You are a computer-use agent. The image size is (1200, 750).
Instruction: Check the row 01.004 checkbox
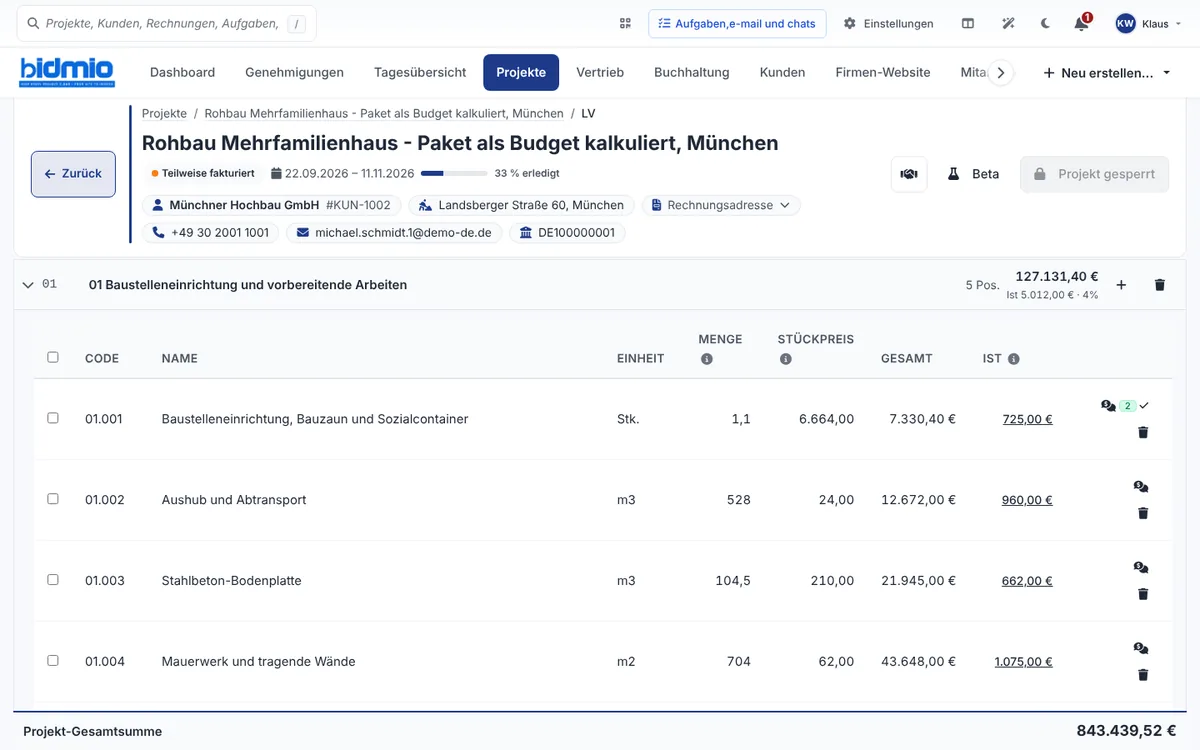coord(53,661)
